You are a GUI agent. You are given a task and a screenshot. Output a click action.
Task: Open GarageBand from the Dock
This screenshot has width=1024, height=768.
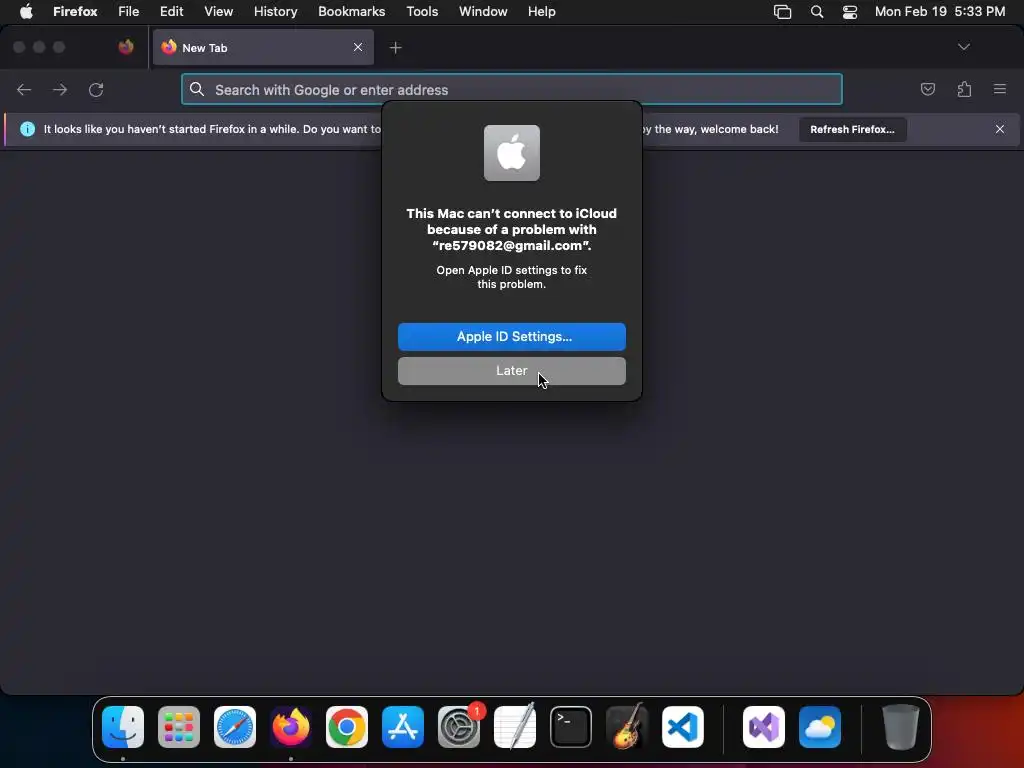(x=627, y=726)
